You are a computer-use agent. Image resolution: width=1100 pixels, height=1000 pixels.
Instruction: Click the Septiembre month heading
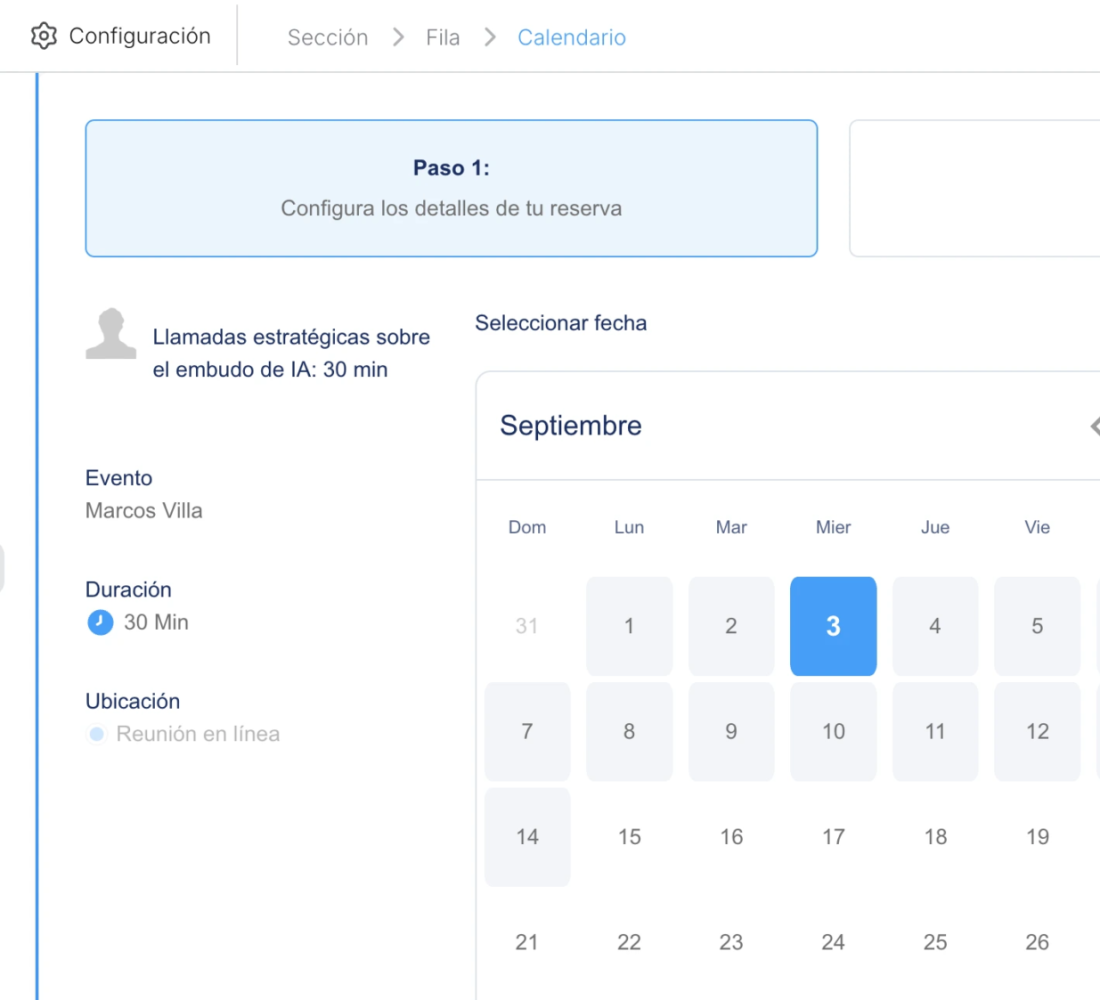[571, 426]
